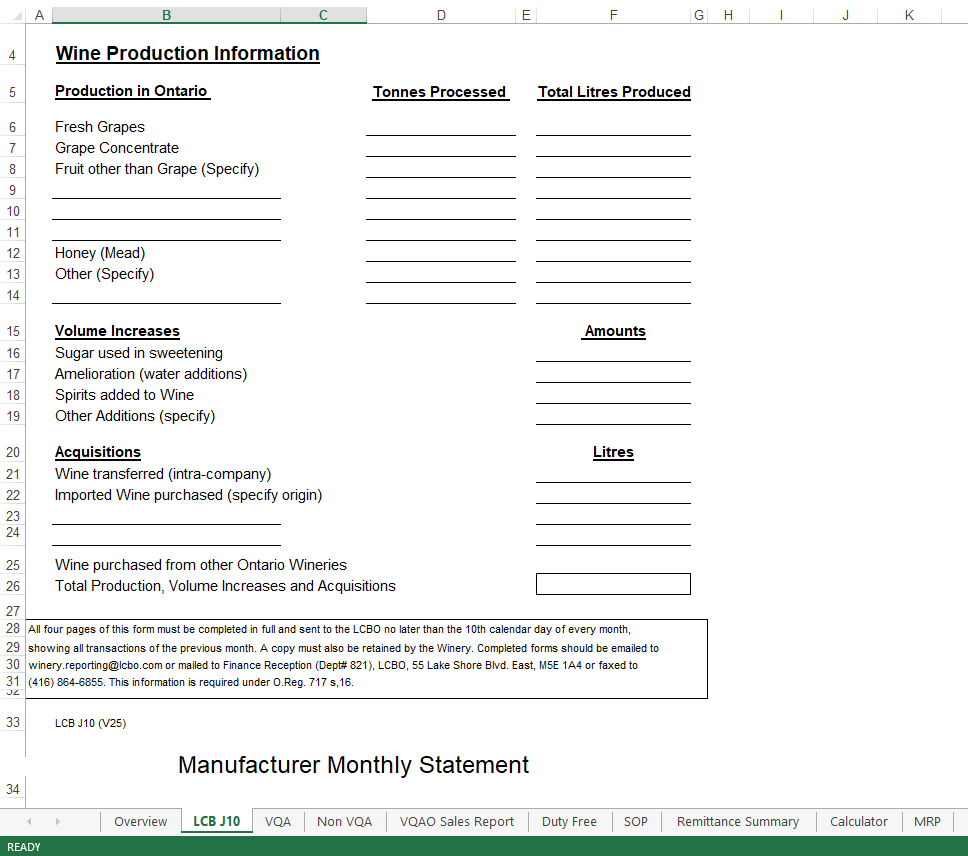Select column A header
The height and width of the screenshot is (856, 968).
[x=40, y=15]
